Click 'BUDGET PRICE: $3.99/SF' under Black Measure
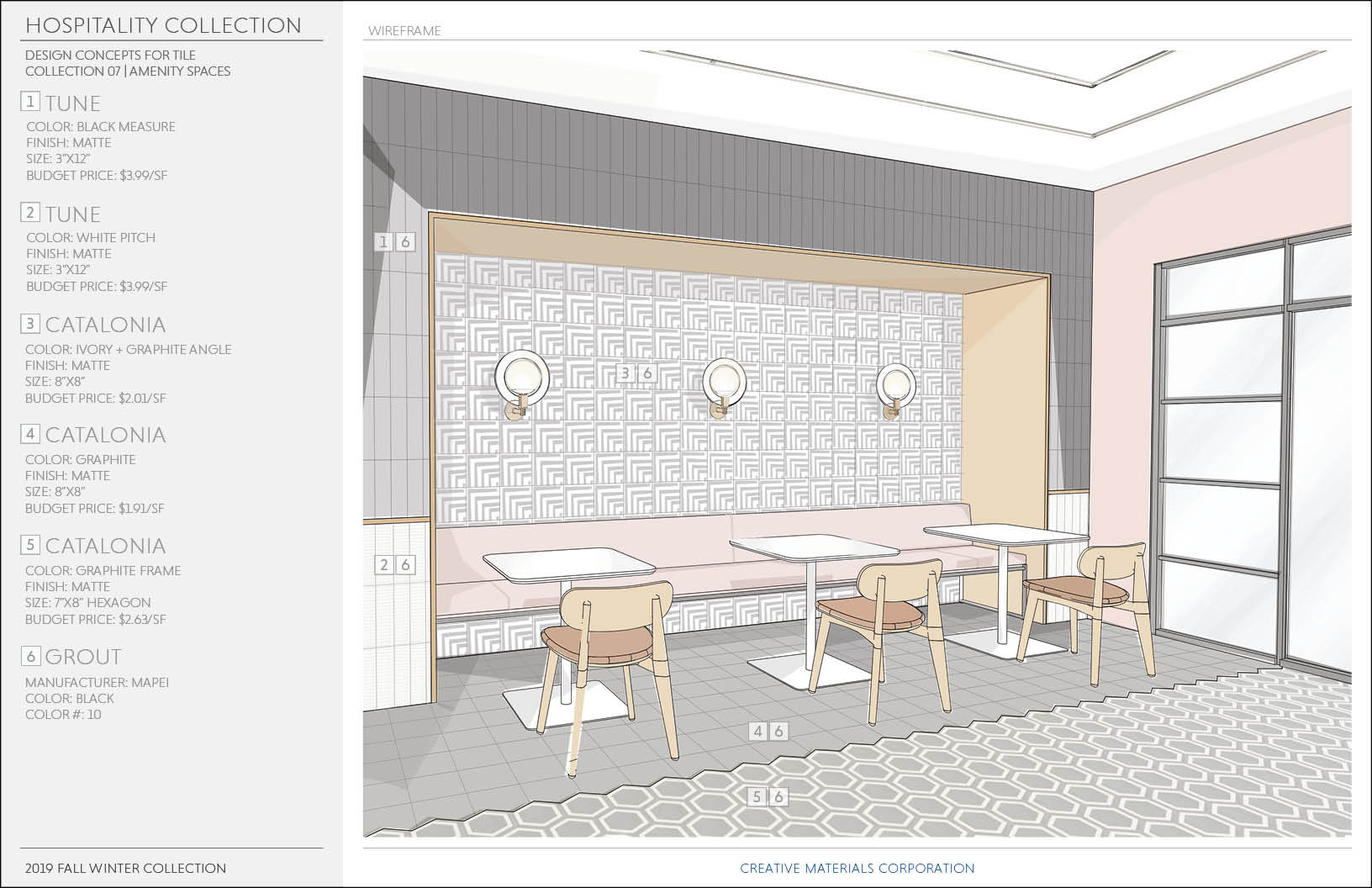Screen dimensions: 1372x888 [97, 176]
